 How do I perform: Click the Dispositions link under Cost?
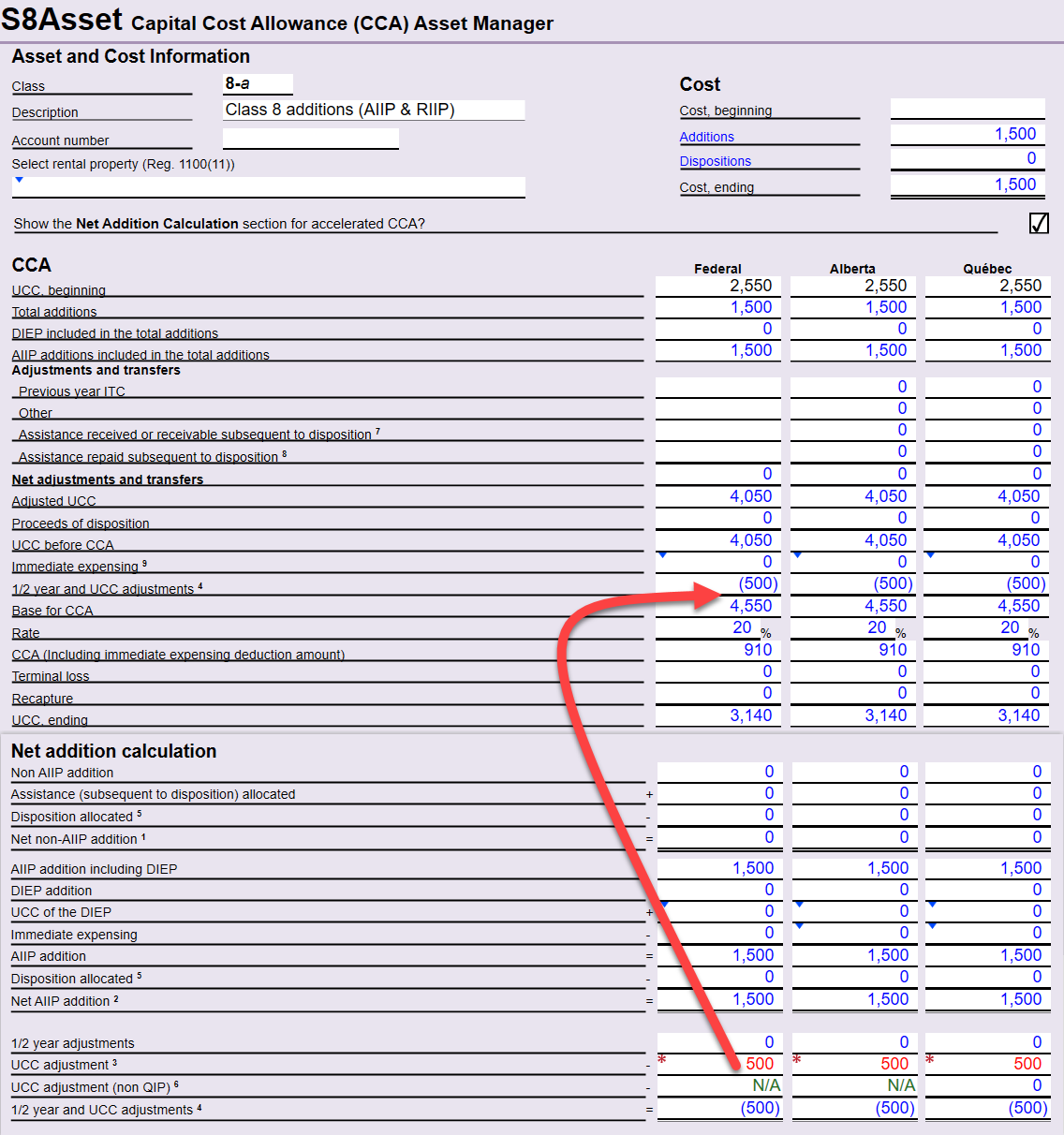pos(716,161)
